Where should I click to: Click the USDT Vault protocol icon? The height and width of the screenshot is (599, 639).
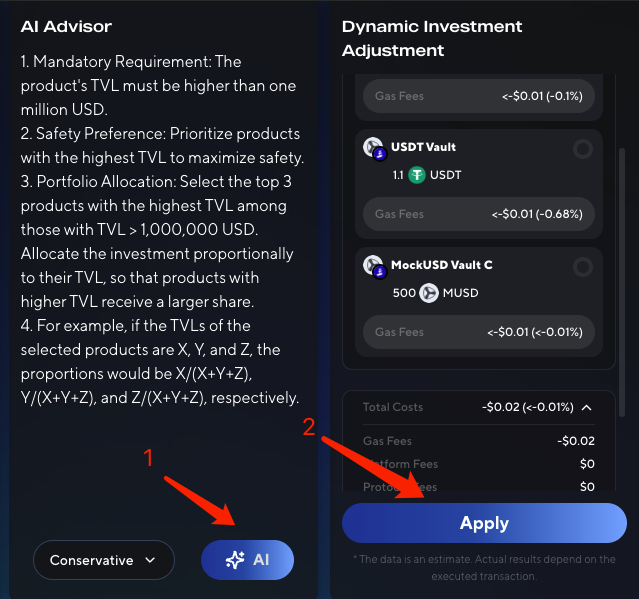[x=375, y=149]
